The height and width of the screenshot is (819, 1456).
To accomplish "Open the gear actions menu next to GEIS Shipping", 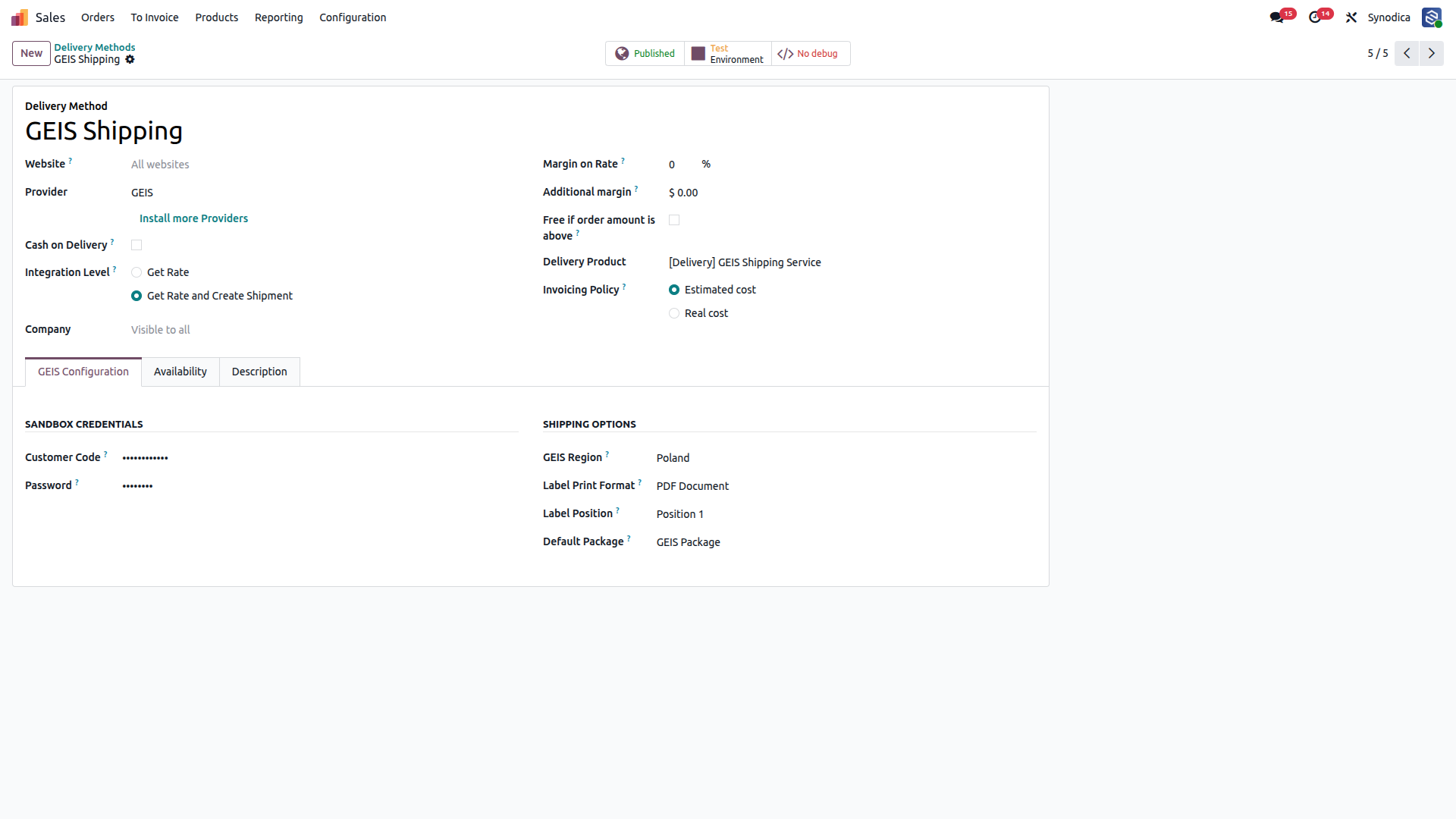I will click(130, 59).
